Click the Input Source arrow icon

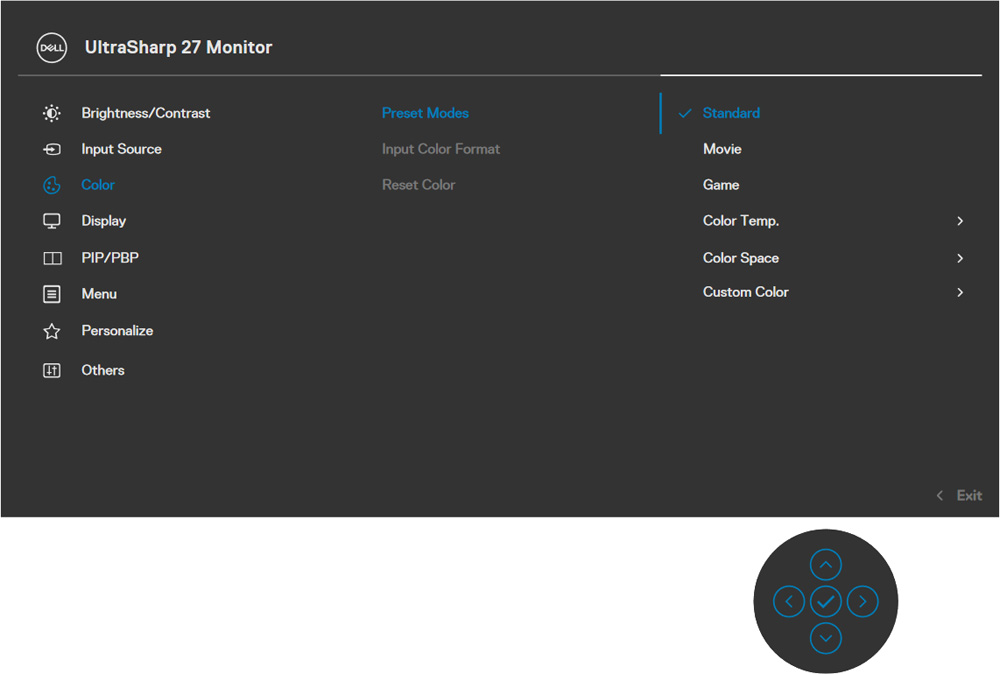[52, 149]
